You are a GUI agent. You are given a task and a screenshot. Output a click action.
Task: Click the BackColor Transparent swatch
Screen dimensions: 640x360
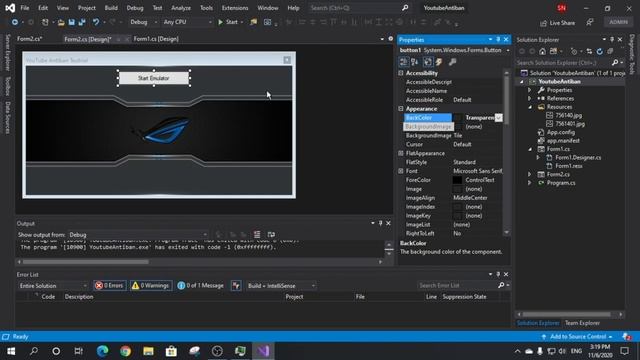coord(458,118)
